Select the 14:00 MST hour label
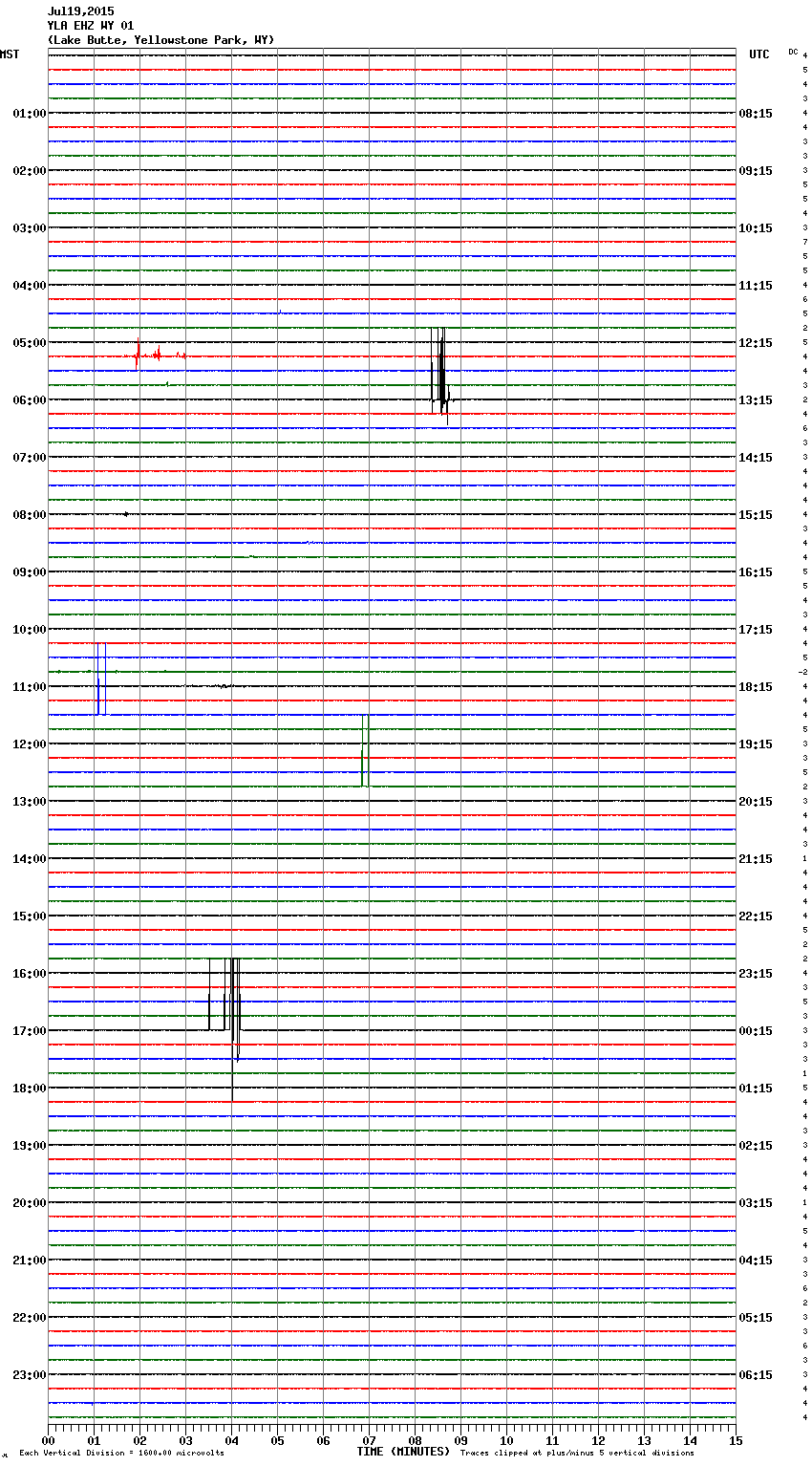This screenshot has height=1466, width=812. click(x=29, y=858)
